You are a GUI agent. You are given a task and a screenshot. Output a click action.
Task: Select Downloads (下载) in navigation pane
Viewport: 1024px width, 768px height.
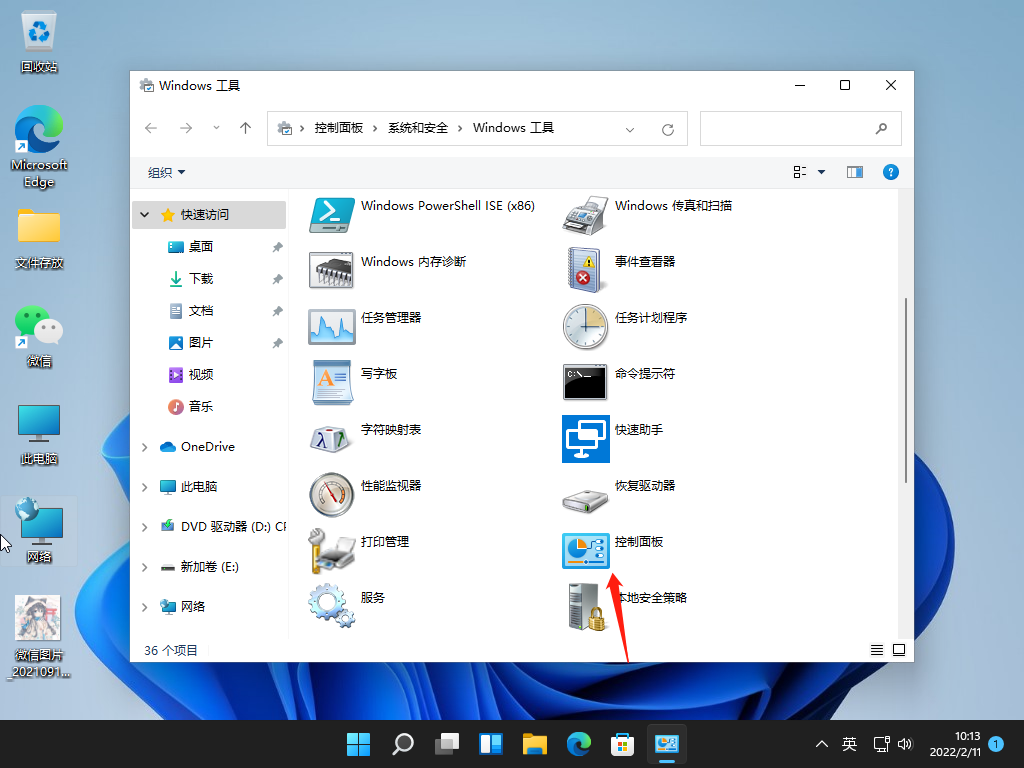pos(200,279)
